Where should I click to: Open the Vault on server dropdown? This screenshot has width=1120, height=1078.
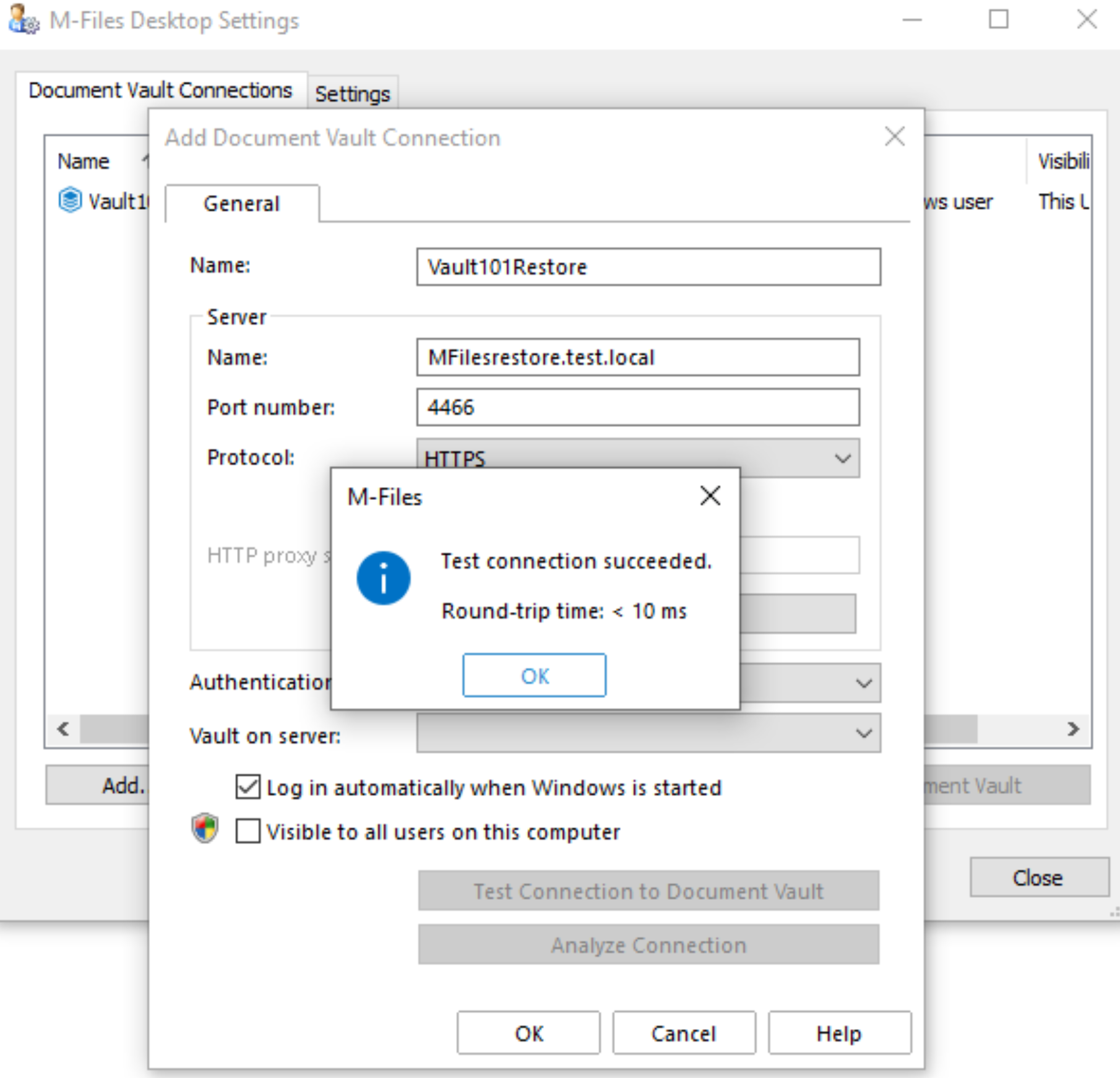pos(648,733)
